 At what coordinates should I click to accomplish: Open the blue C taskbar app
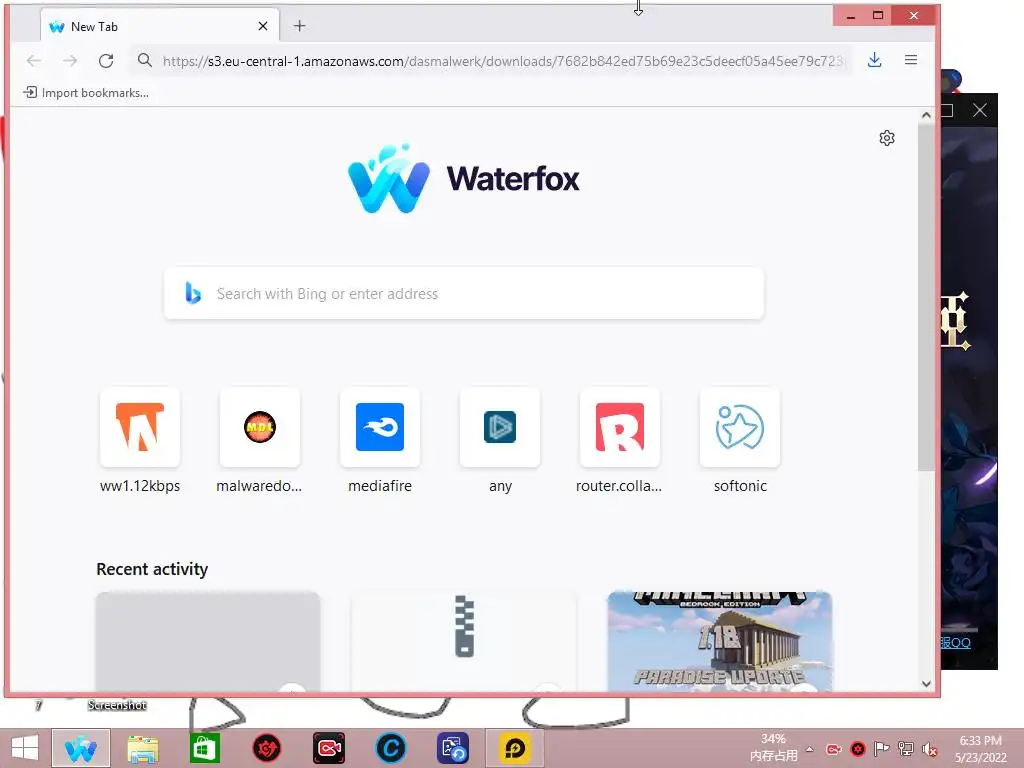391,748
